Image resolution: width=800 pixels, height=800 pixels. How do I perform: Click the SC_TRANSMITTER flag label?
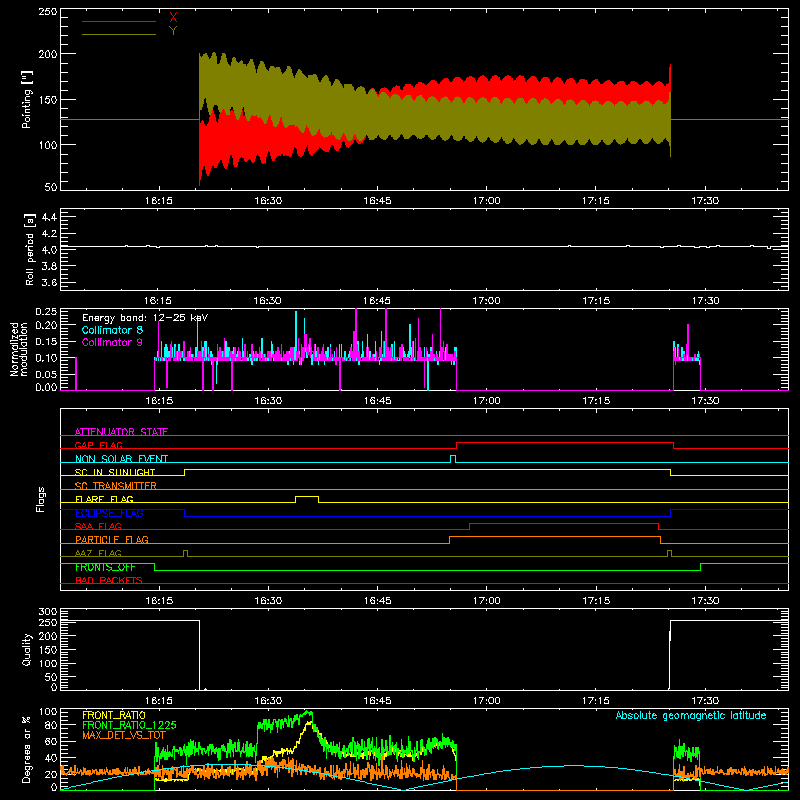116,486
